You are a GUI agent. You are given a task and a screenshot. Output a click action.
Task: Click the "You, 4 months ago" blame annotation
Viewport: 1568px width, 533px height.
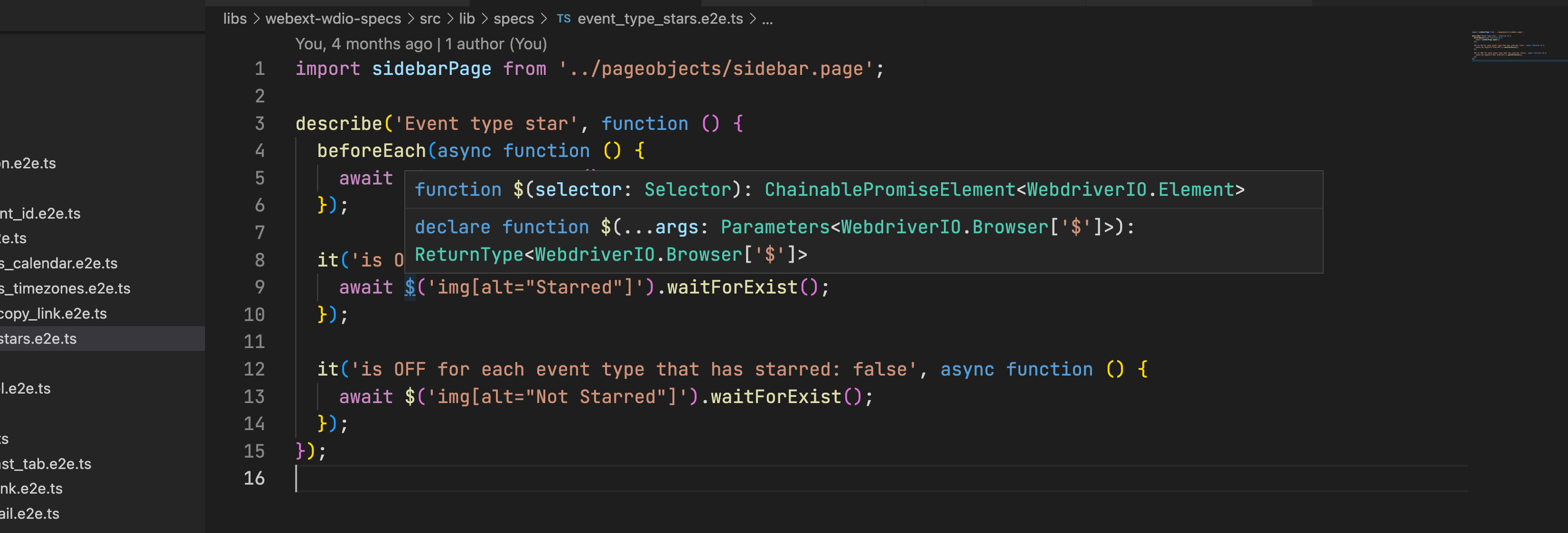click(365, 43)
